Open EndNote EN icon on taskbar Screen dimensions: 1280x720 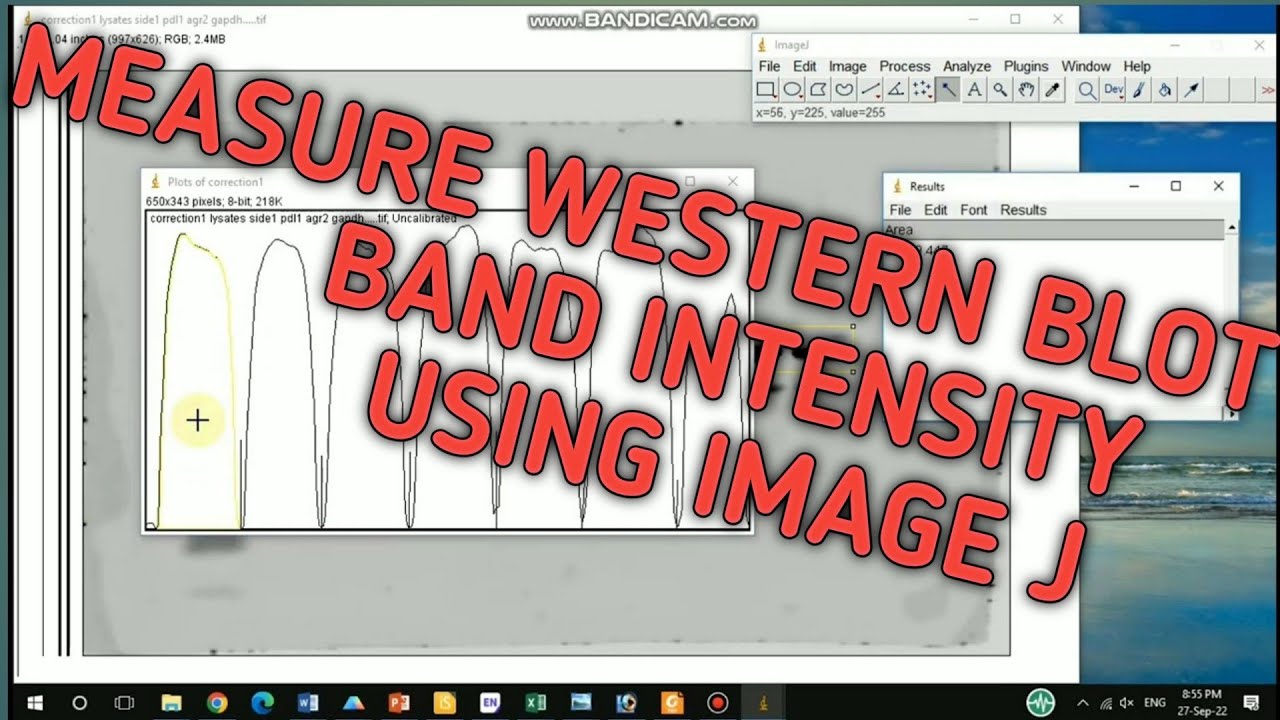[x=490, y=702]
